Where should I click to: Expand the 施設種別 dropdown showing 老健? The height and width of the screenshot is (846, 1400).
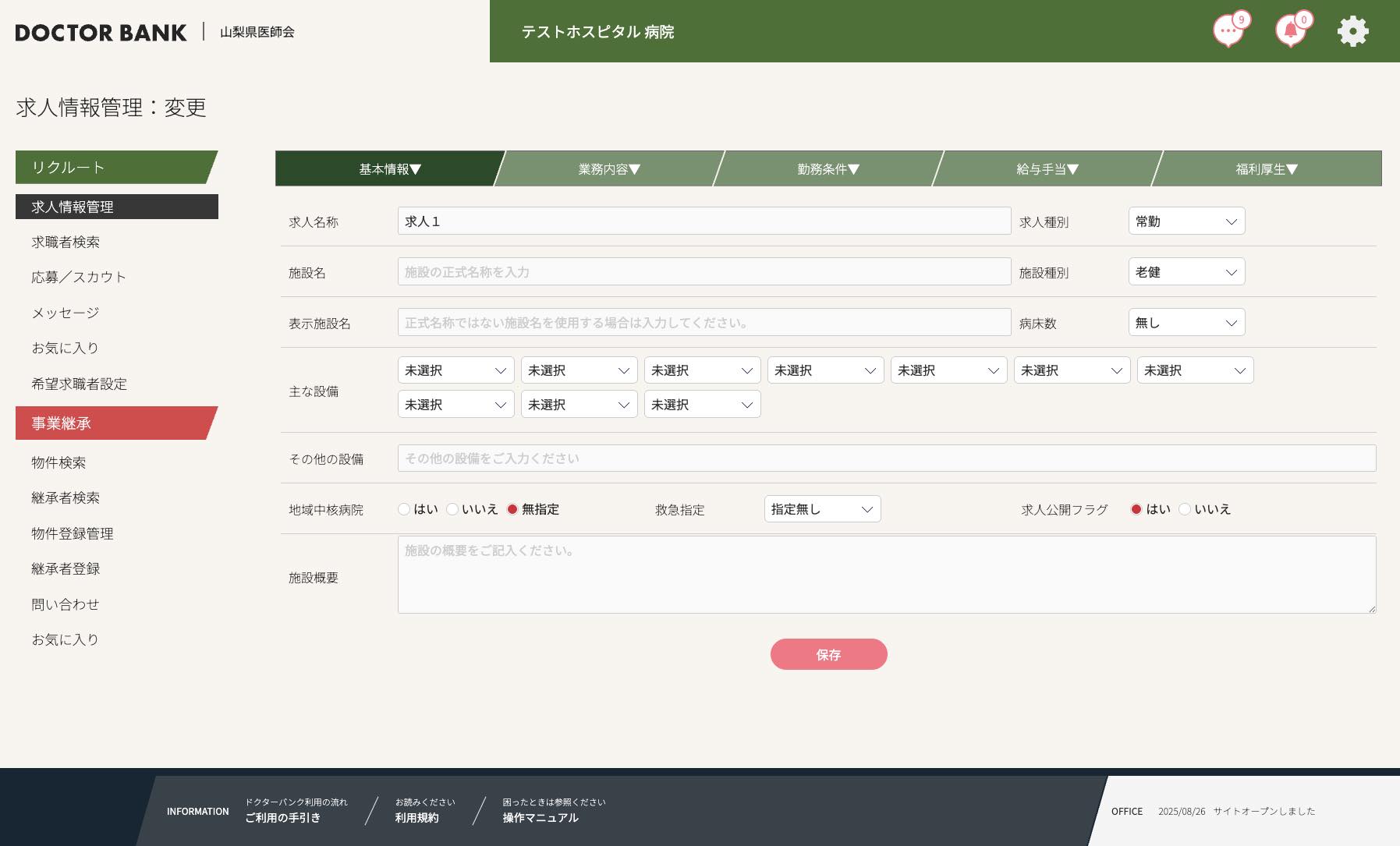click(x=1186, y=272)
